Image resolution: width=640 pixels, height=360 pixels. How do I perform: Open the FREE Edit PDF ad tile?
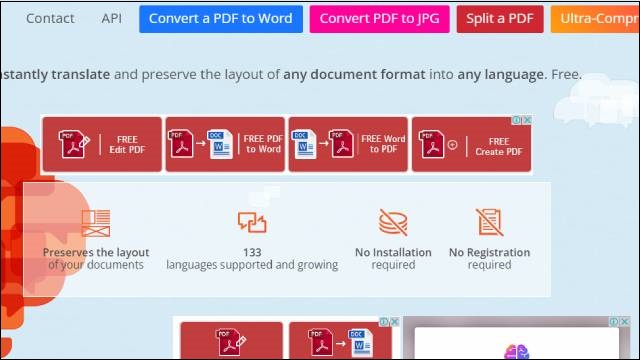click(102, 144)
